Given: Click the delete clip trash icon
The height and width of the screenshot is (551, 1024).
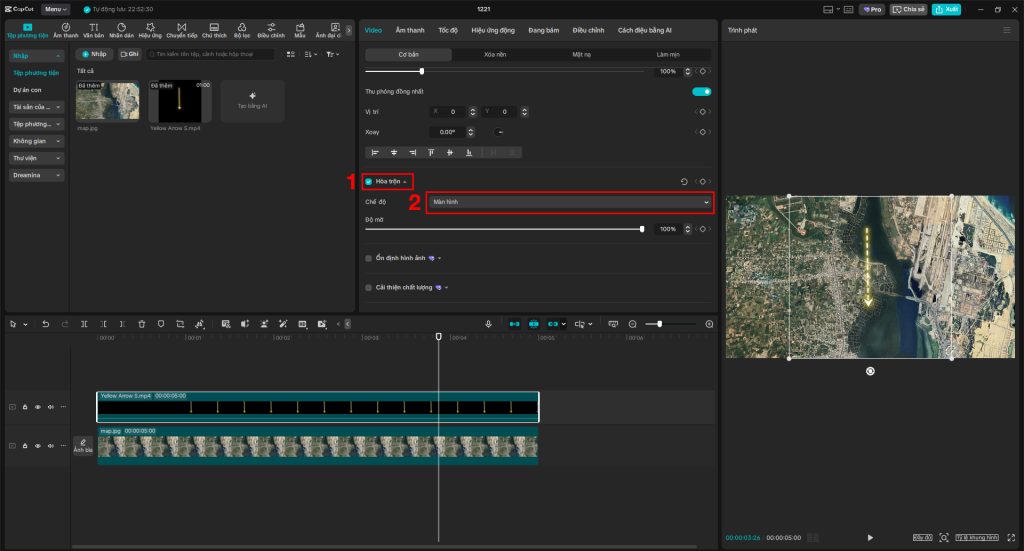Looking at the screenshot, I should [x=141, y=324].
